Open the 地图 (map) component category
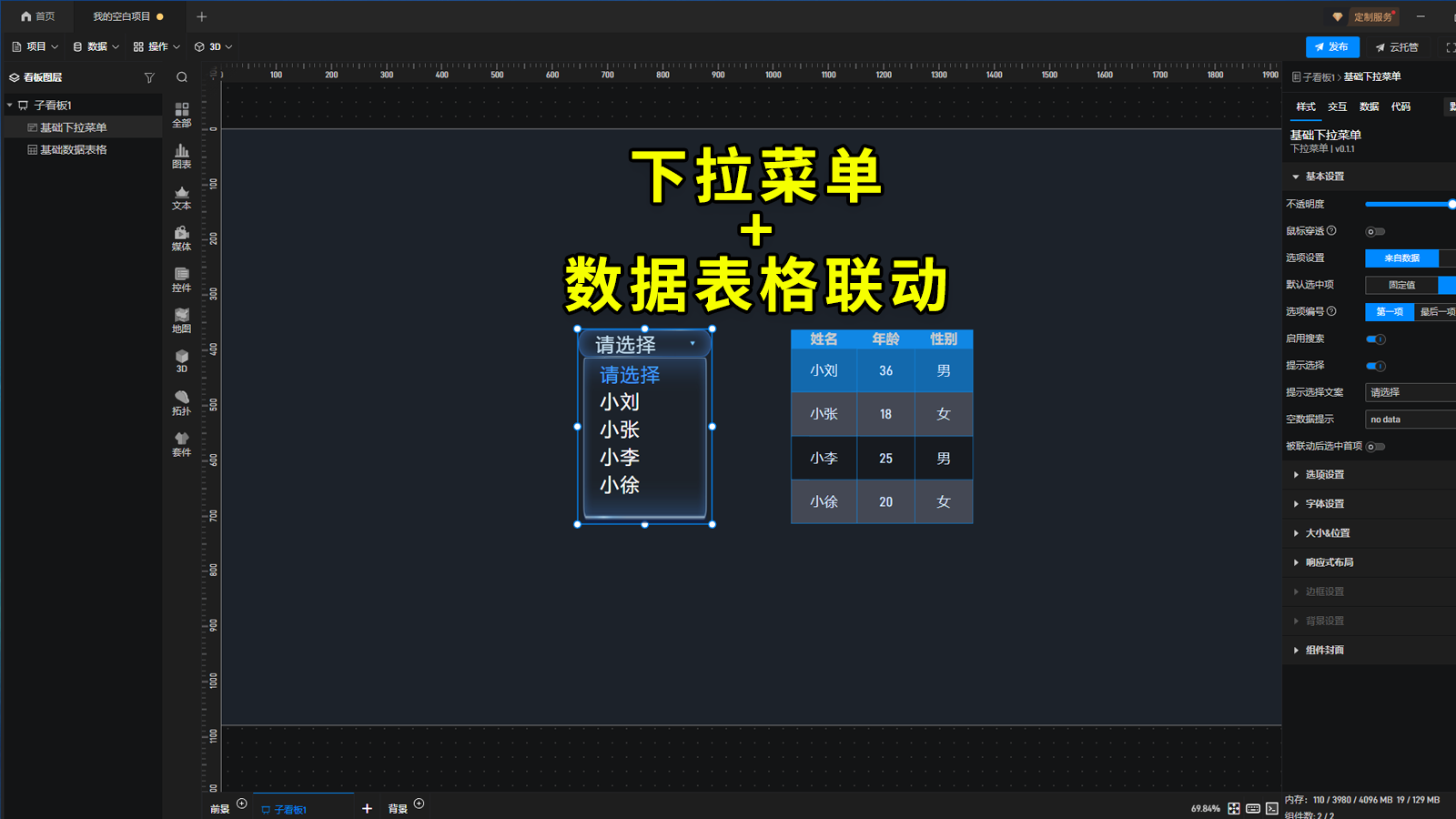Screen dimensions: 1456x819 (x=181, y=321)
